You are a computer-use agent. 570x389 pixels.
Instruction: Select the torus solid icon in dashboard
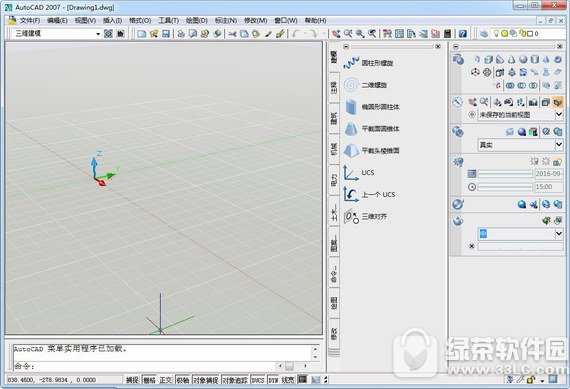[x=558, y=59]
